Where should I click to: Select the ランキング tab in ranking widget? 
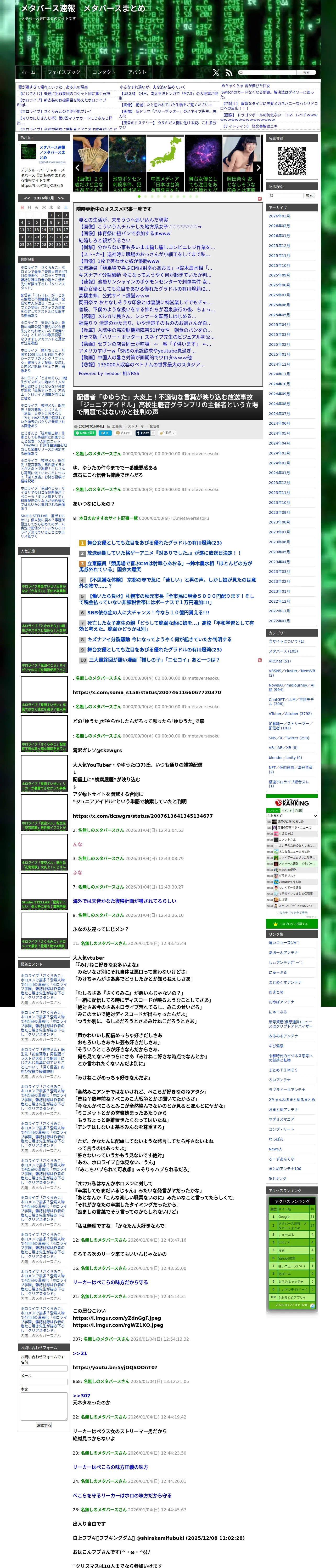[x=273, y=811]
